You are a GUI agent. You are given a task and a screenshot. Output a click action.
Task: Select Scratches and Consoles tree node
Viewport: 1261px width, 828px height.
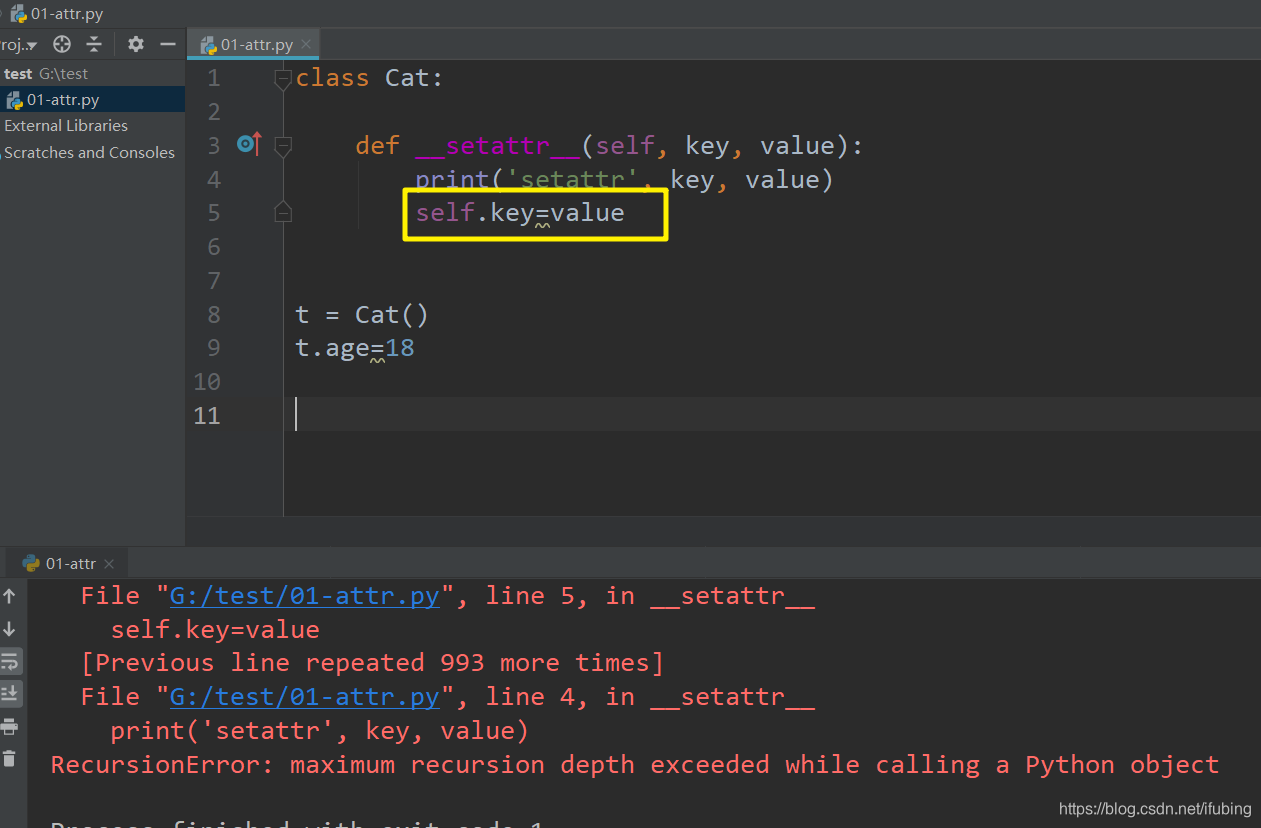point(89,153)
